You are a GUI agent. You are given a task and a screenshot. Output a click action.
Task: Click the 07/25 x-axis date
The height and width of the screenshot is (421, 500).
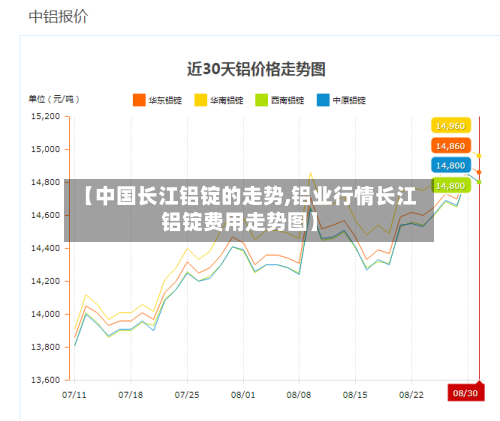point(187,395)
